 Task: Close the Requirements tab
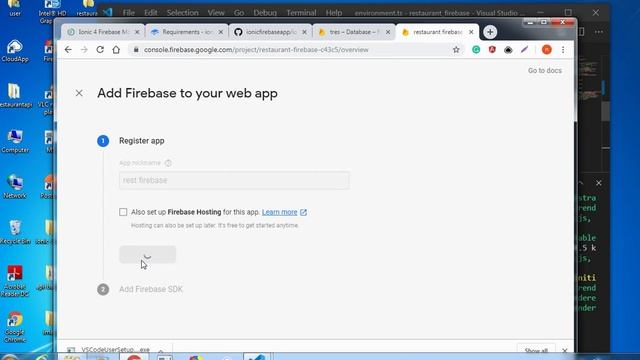[221, 32]
